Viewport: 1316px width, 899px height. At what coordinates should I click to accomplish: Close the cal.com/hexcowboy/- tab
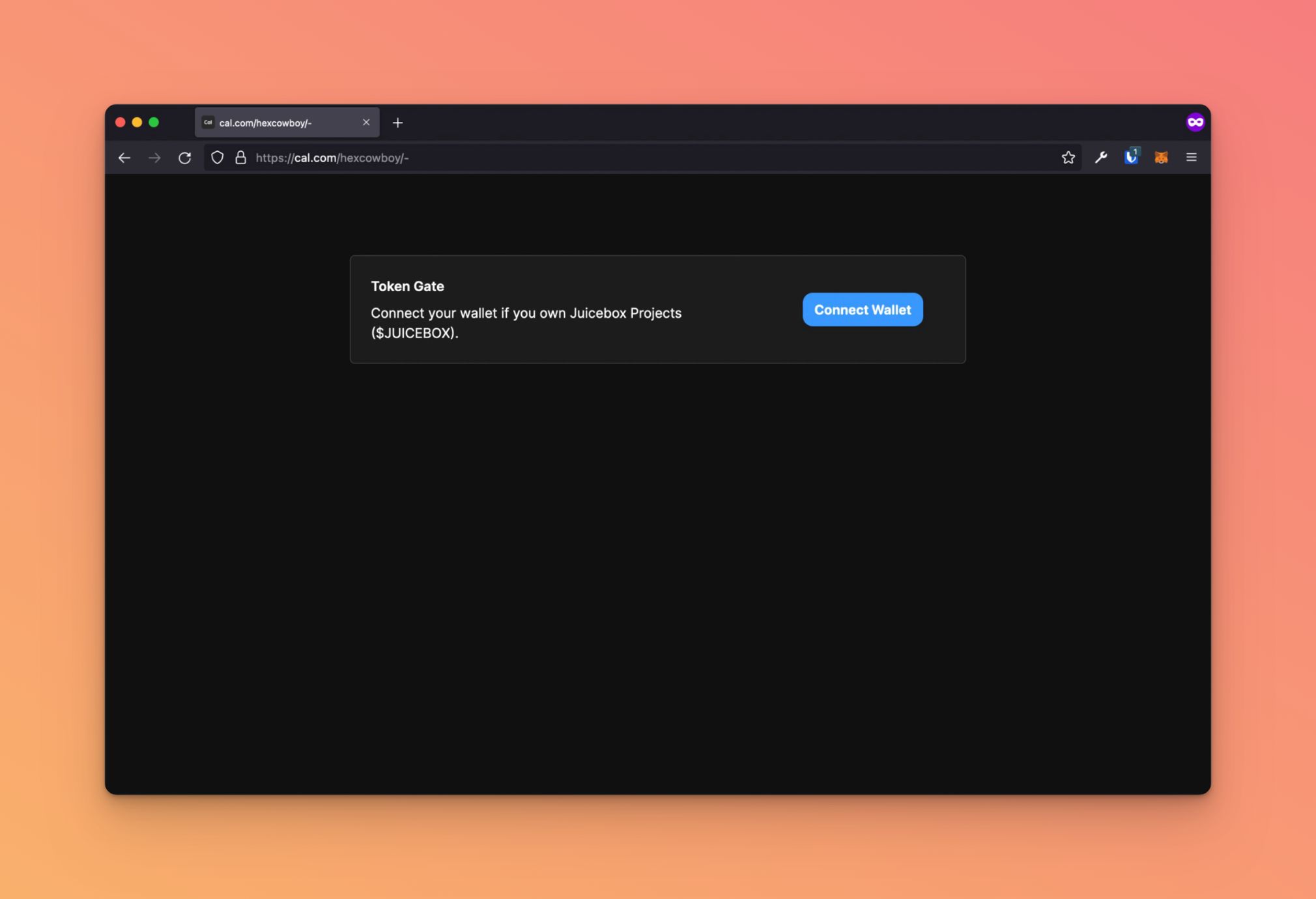tap(366, 122)
